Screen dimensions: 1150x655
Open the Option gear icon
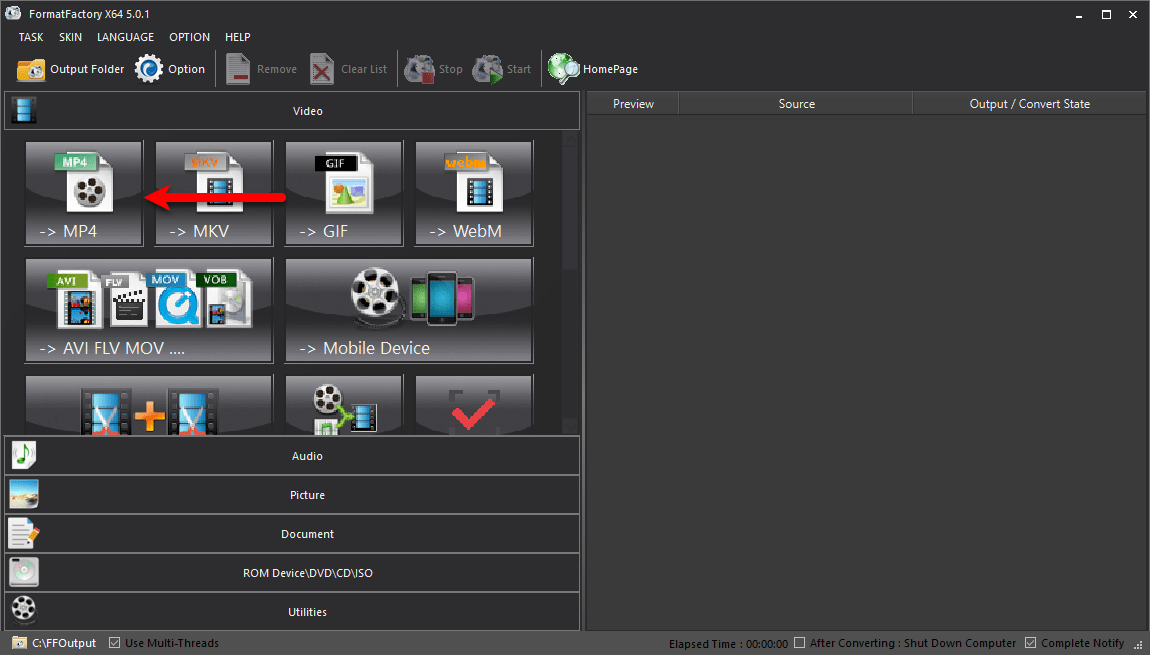(149, 69)
